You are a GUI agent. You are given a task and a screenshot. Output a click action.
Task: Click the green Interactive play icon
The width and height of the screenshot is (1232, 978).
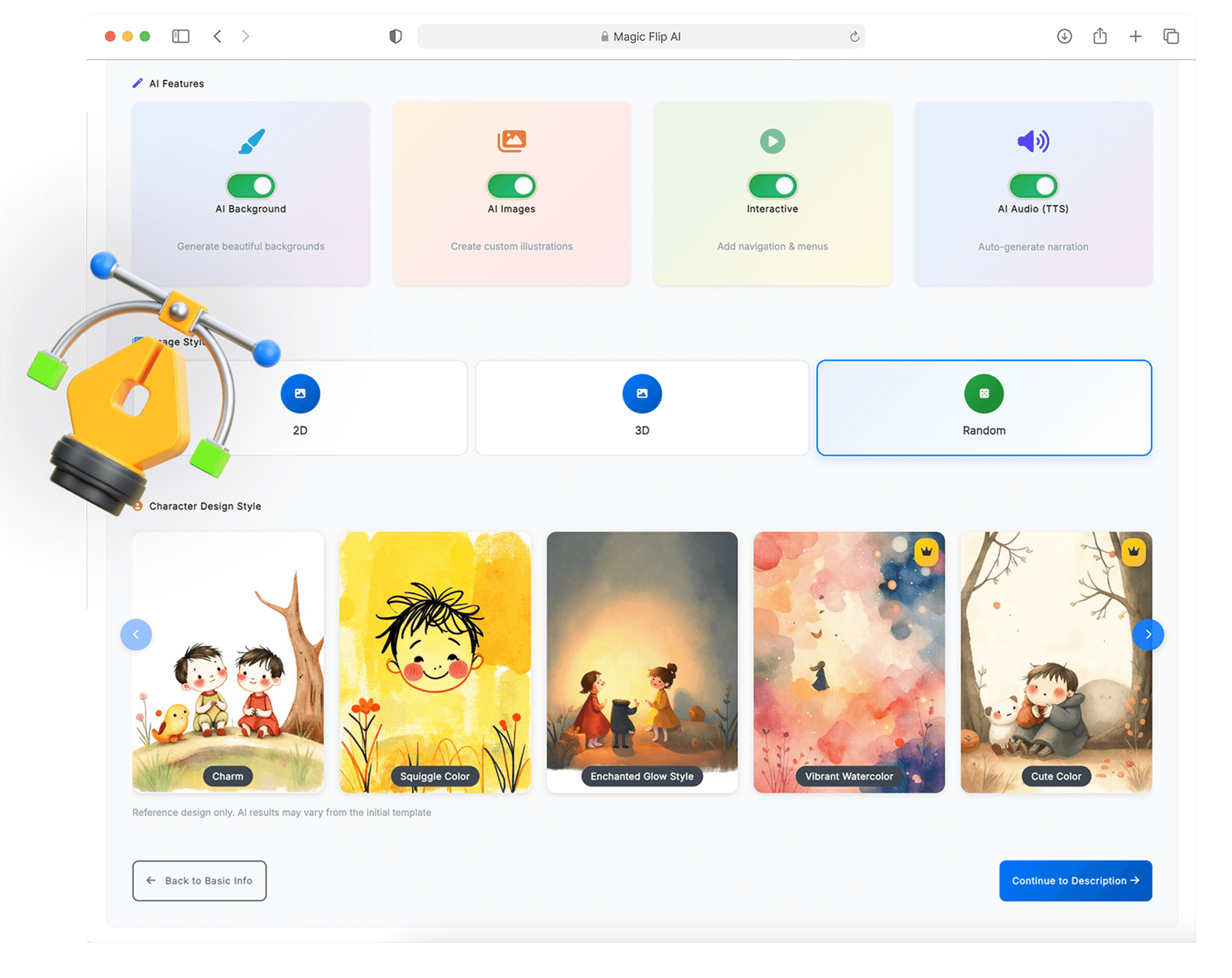click(x=772, y=141)
